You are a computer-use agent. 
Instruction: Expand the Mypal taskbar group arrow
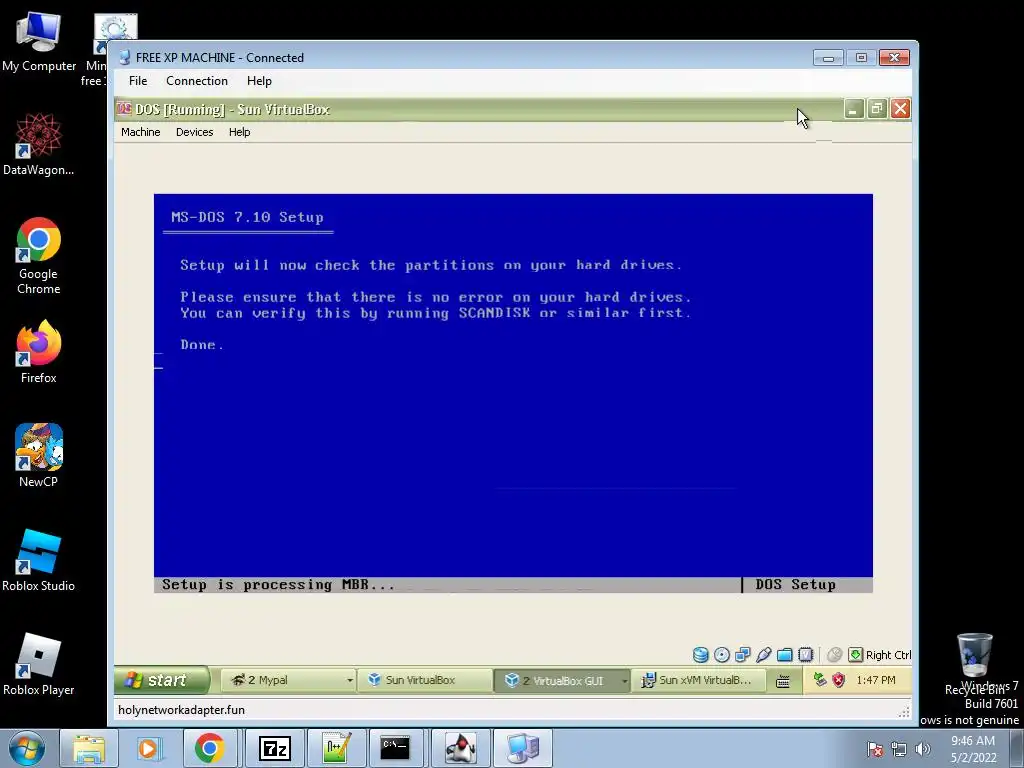pos(349,680)
